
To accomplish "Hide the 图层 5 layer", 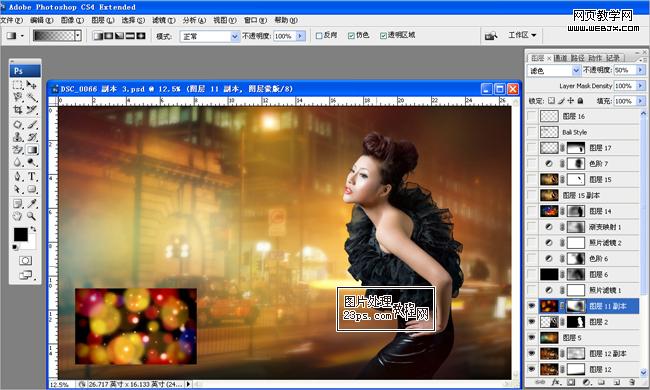I will [532, 338].
